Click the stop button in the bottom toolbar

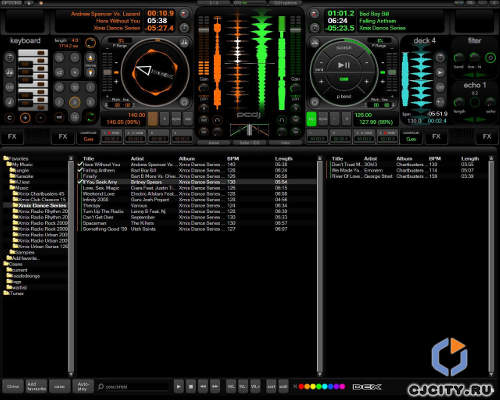coord(191,387)
